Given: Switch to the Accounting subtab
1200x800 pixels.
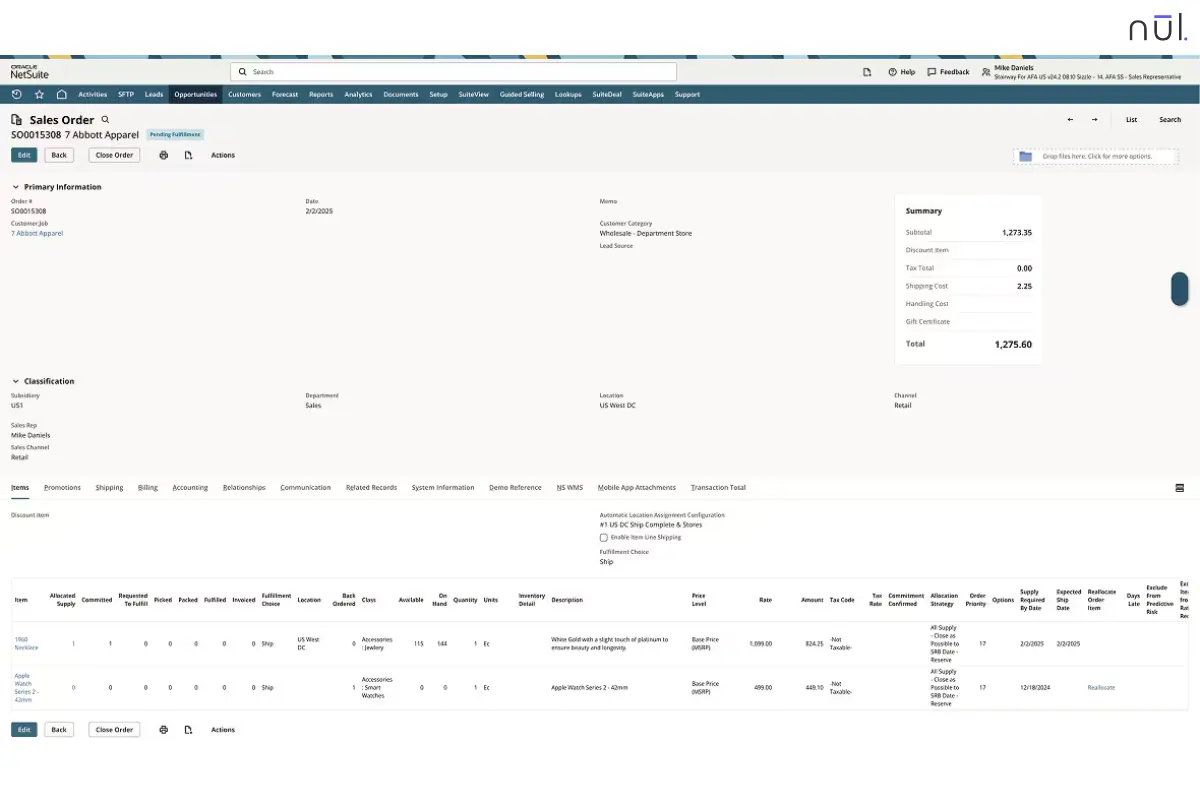Looking at the screenshot, I should pyautogui.click(x=190, y=488).
